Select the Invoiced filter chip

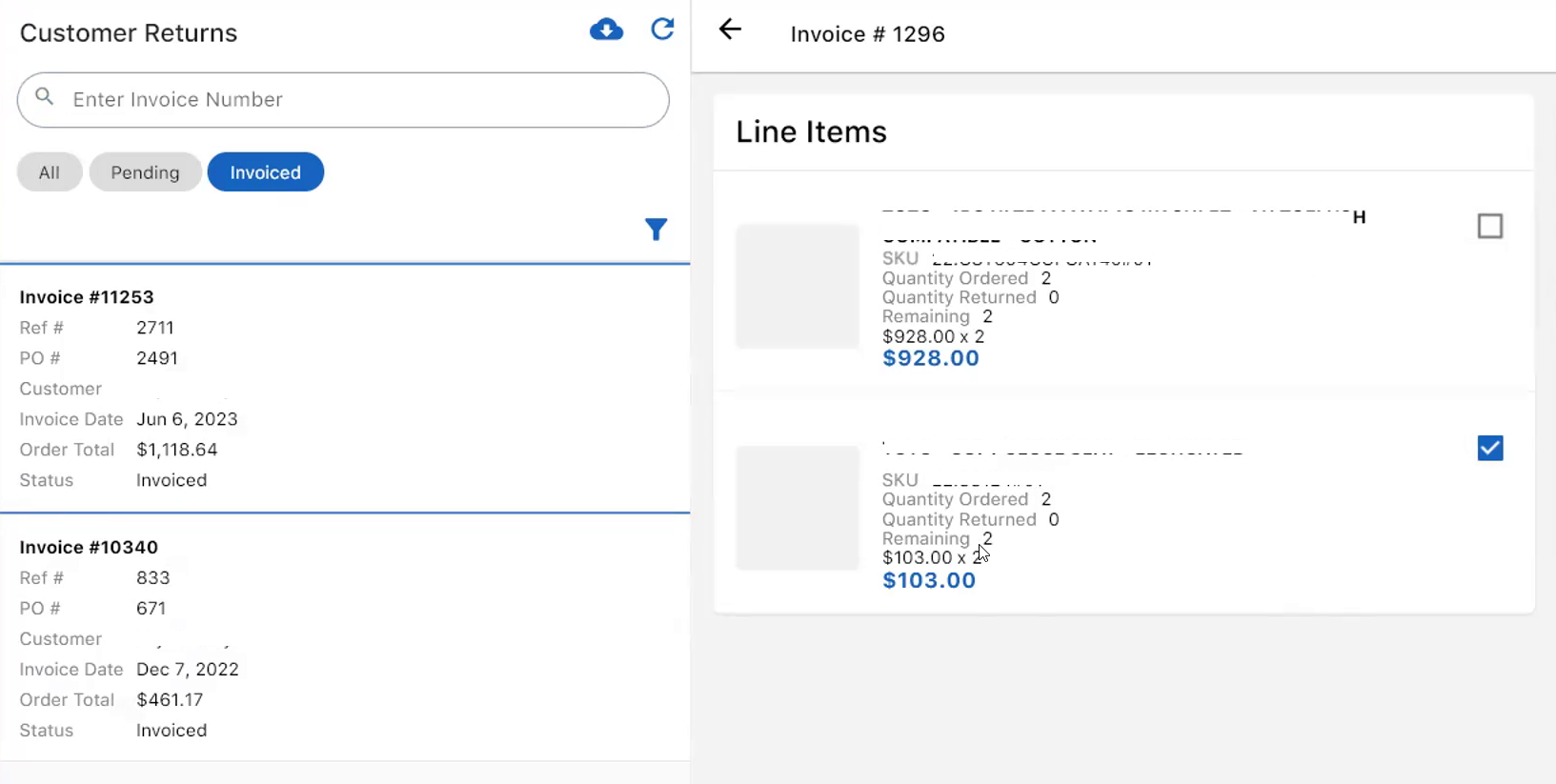[x=265, y=172]
